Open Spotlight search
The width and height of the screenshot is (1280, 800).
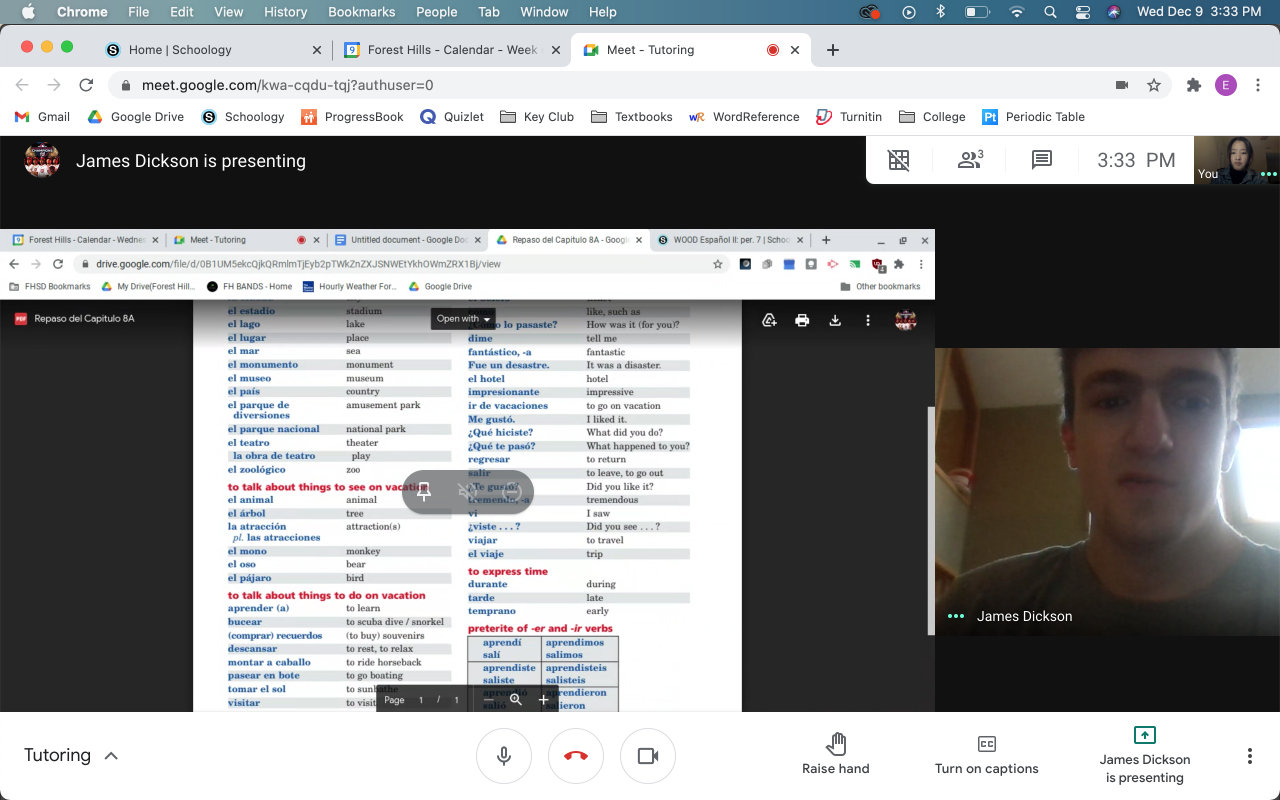1050,12
